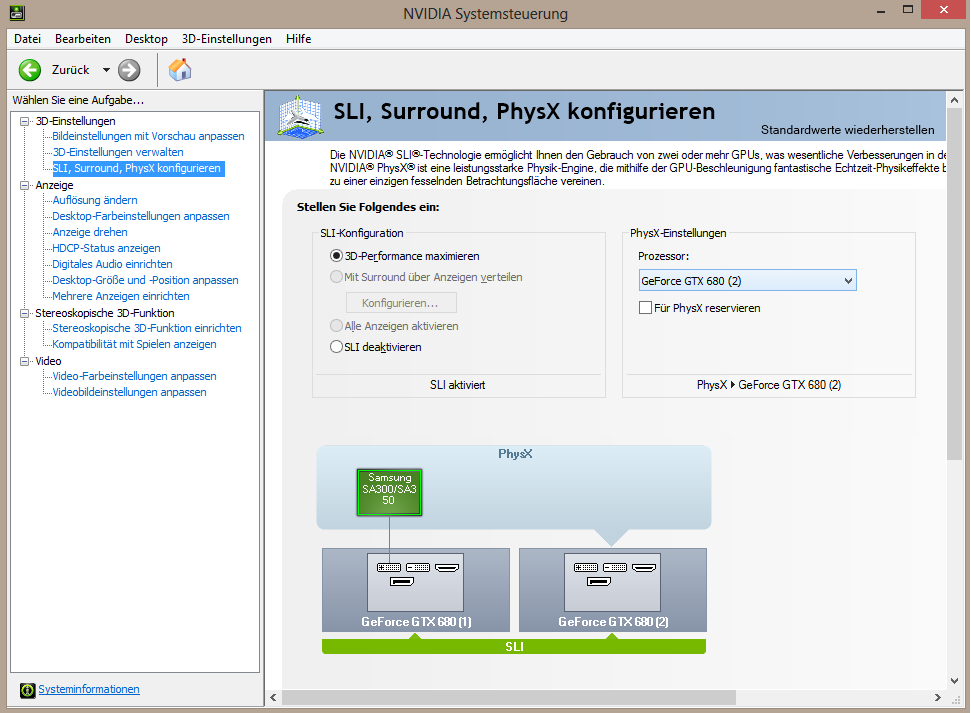This screenshot has height=713, width=971.
Task: Click first DVI port on GTX 680 (1)
Action: click(x=389, y=567)
